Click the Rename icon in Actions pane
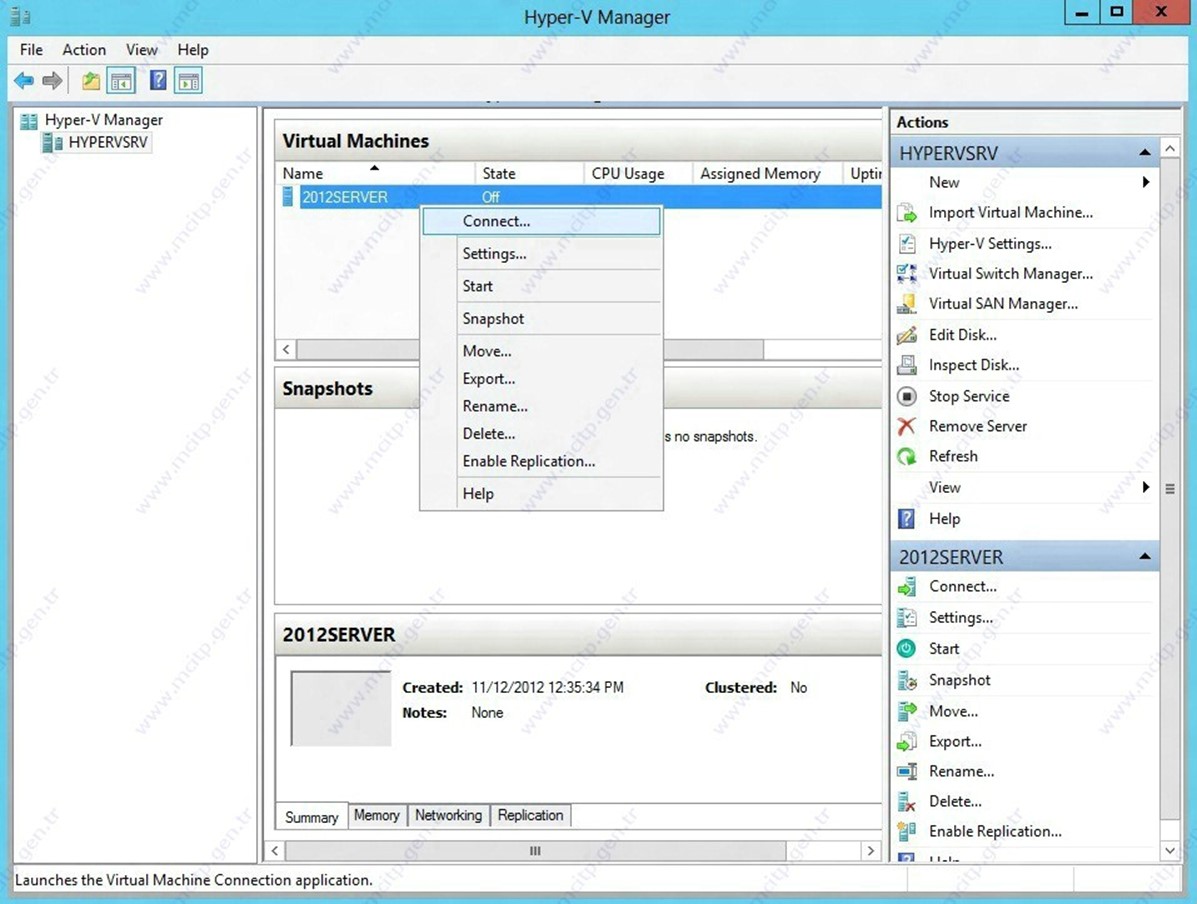 click(x=906, y=771)
